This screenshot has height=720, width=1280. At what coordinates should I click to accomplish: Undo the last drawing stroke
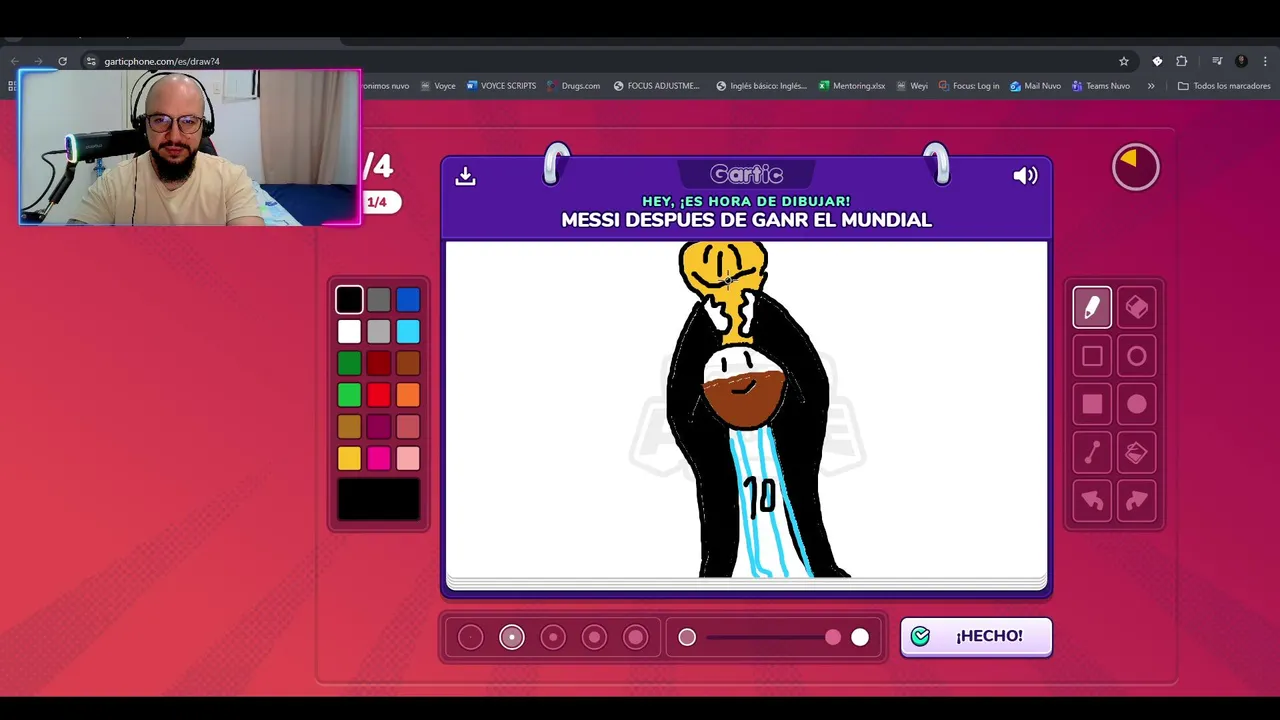pyautogui.click(x=1092, y=501)
